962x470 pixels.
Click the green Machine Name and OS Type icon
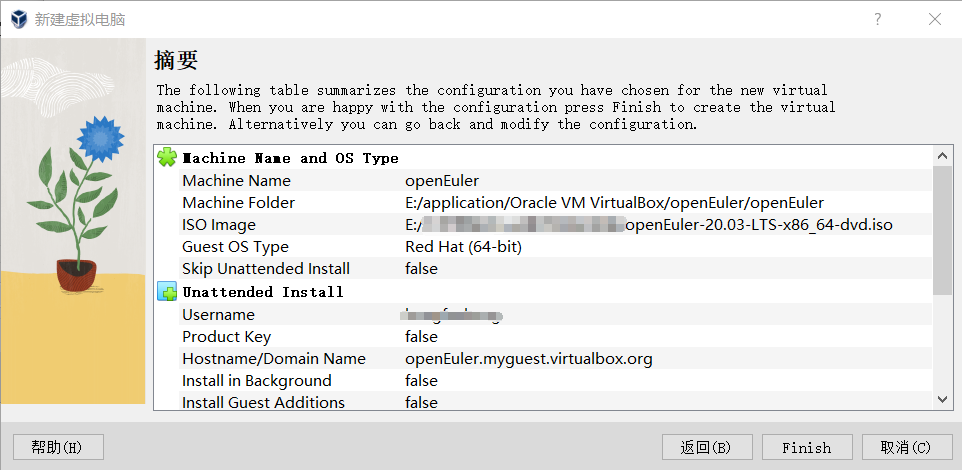167,158
